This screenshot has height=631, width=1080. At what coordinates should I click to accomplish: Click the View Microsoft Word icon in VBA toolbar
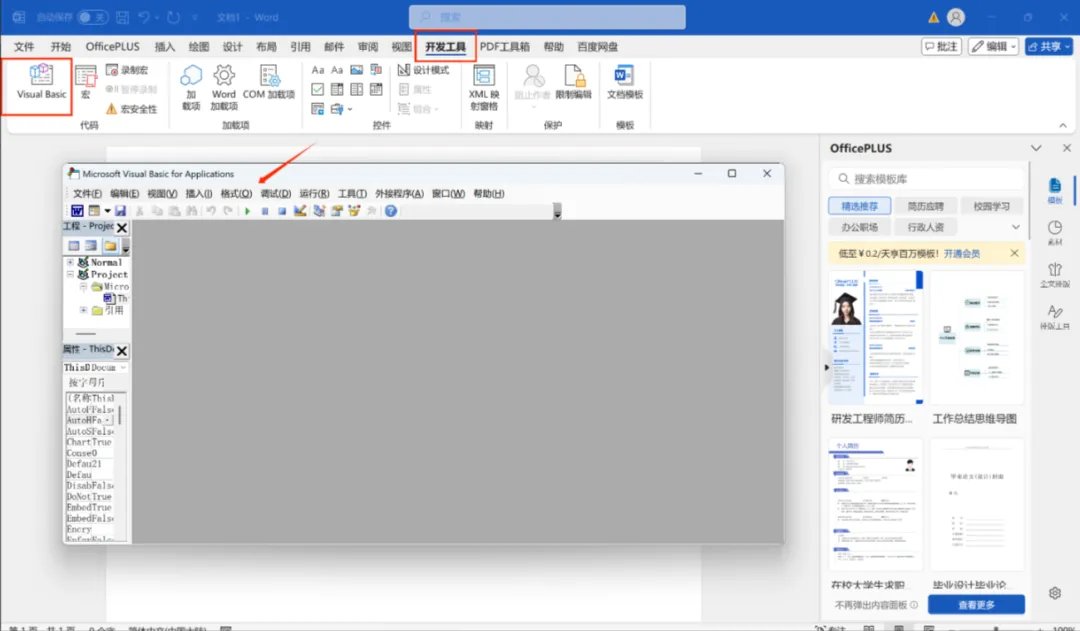point(77,211)
